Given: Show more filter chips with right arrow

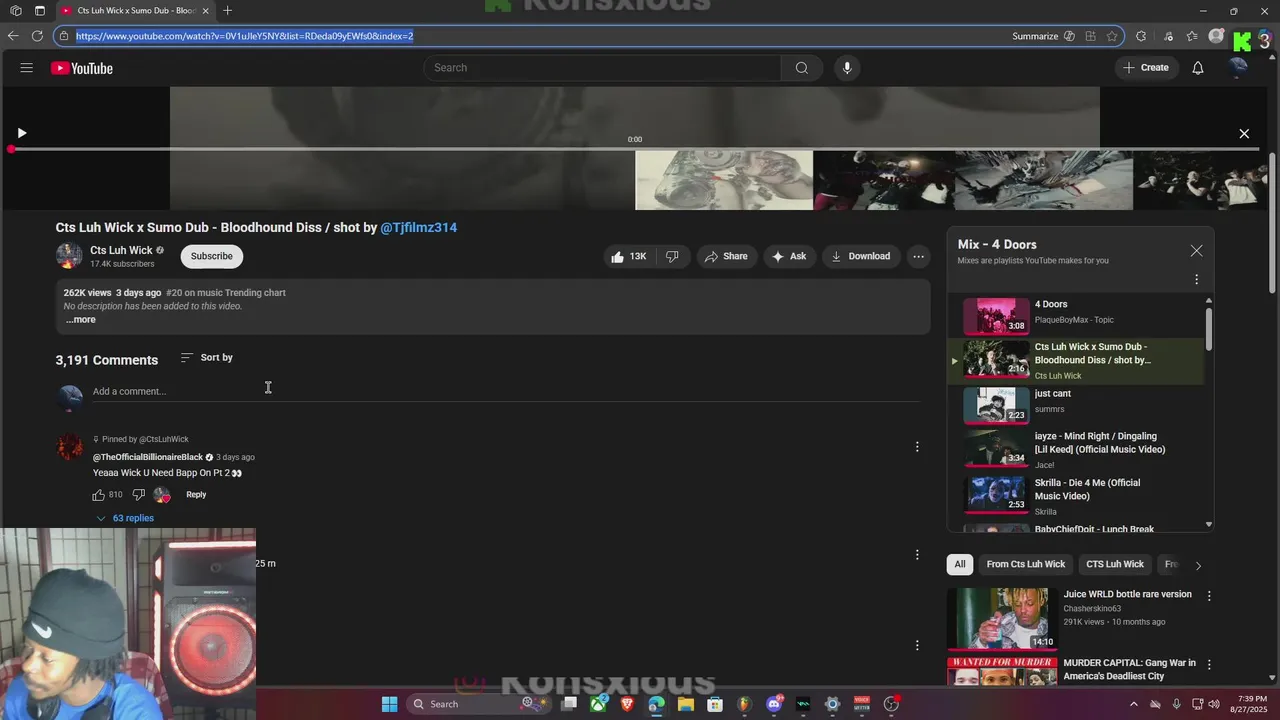Looking at the screenshot, I should click(1198, 565).
